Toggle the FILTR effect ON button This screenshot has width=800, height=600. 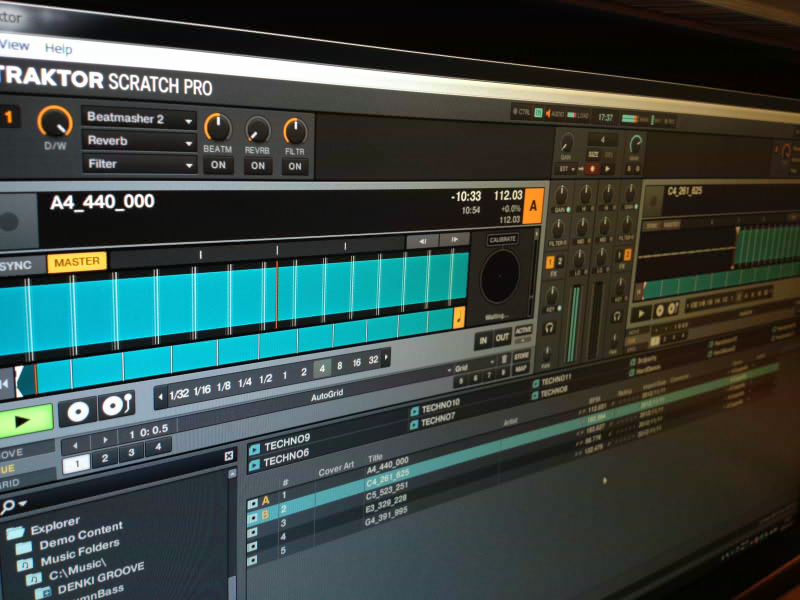(x=294, y=166)
